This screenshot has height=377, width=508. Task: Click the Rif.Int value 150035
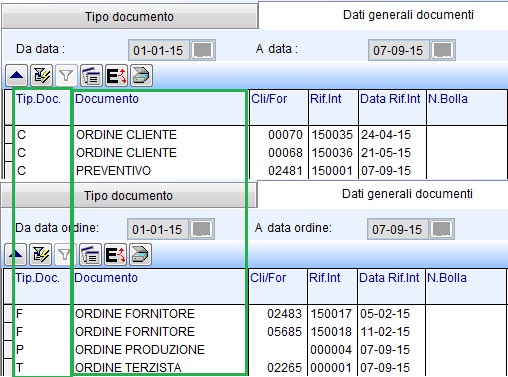pyautogui.click(x=332, y=135)
